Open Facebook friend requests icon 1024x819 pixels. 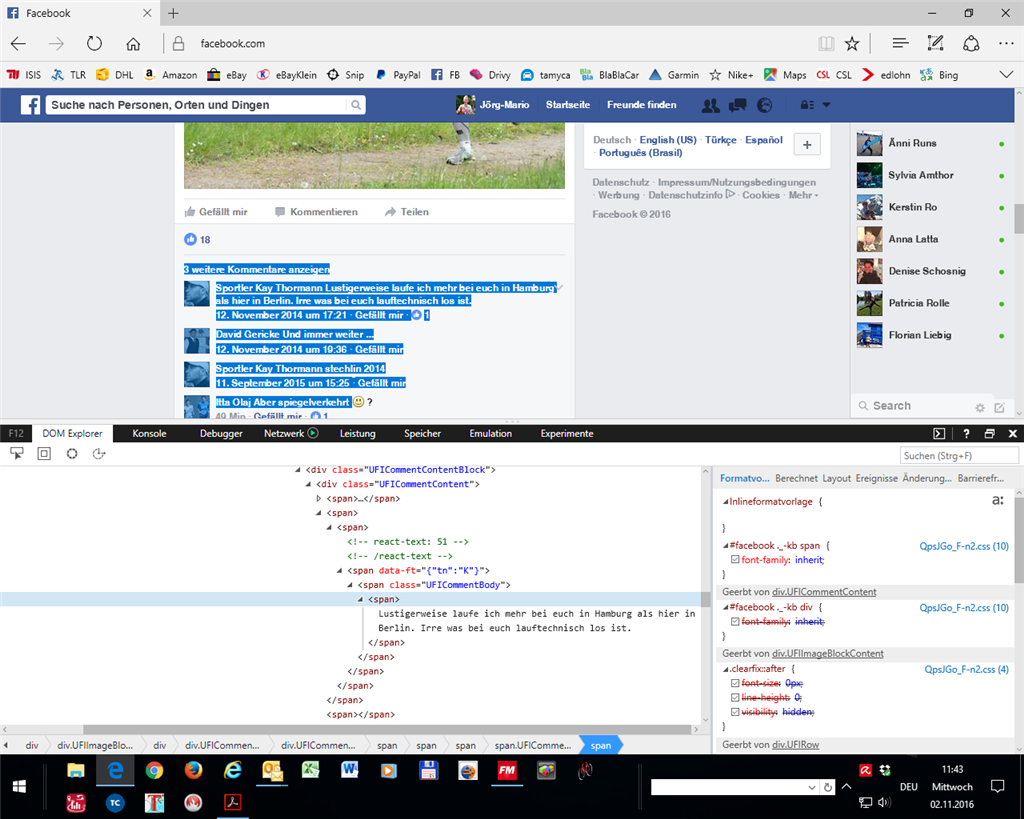click(x=711, y=105)
